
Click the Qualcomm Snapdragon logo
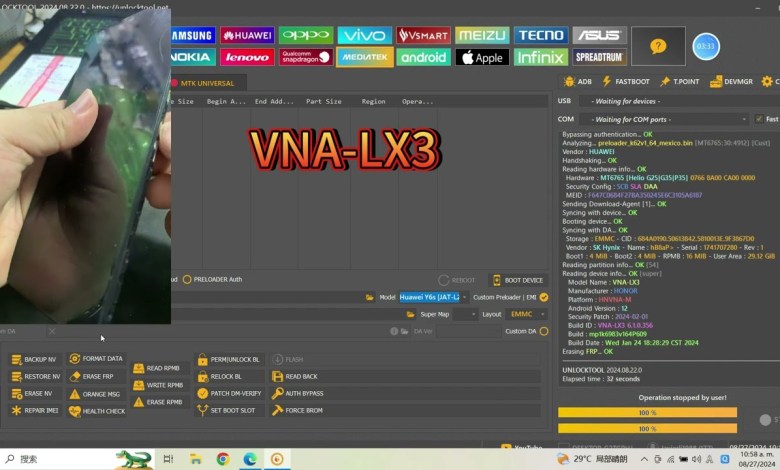click(x=305, y=57)
